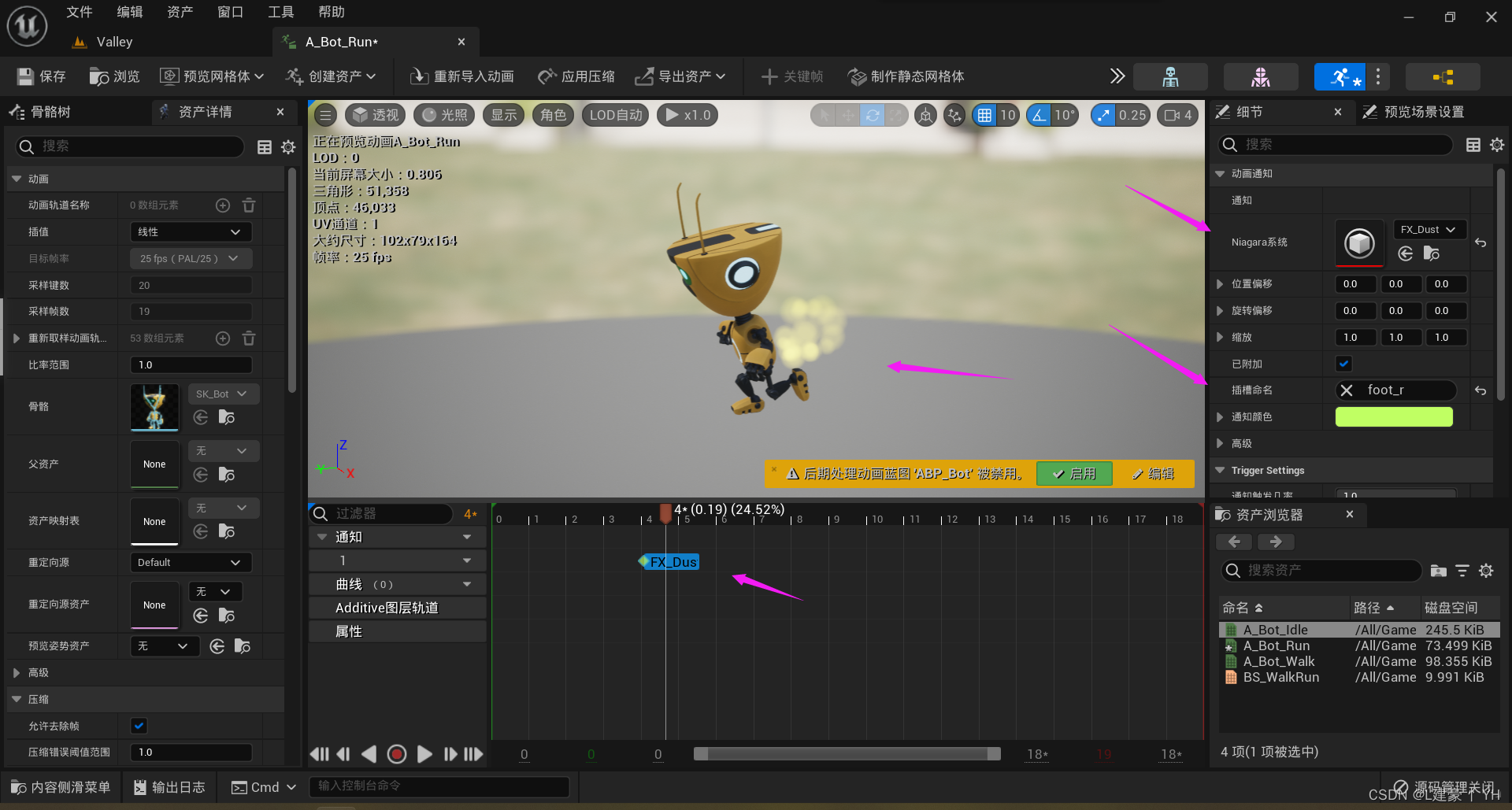Open LOD自动 button in viewport
1512x810 pixels.
[616, 115]
